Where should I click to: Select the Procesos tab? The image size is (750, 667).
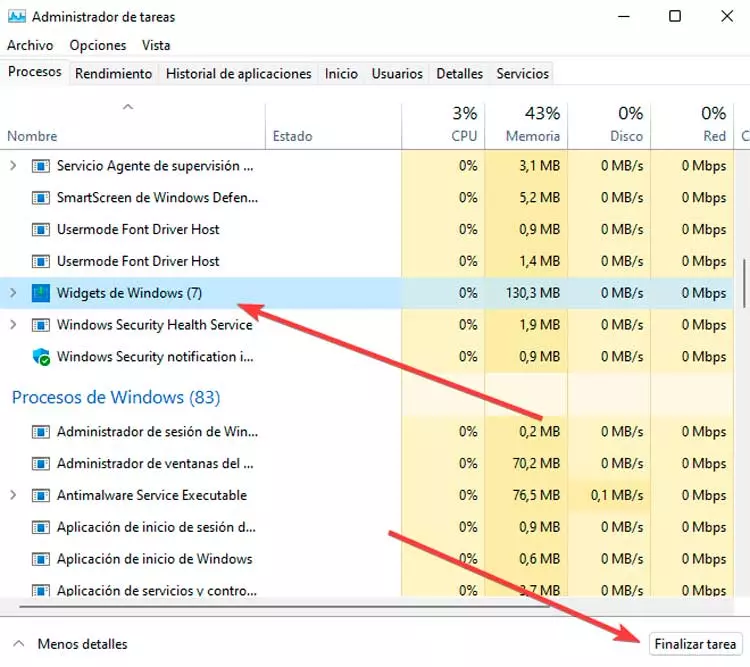tap(35, 72)
